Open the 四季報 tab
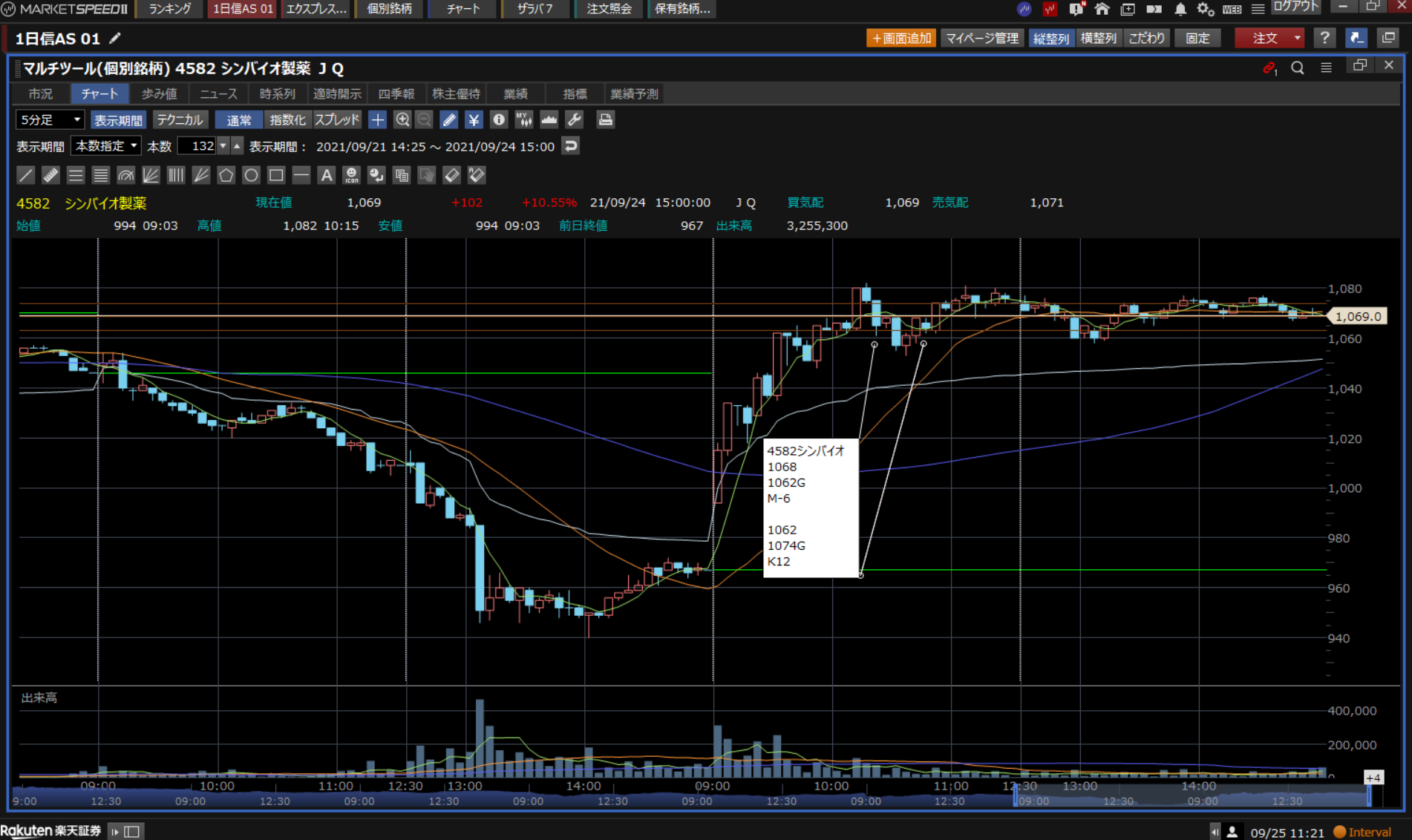 396,93
